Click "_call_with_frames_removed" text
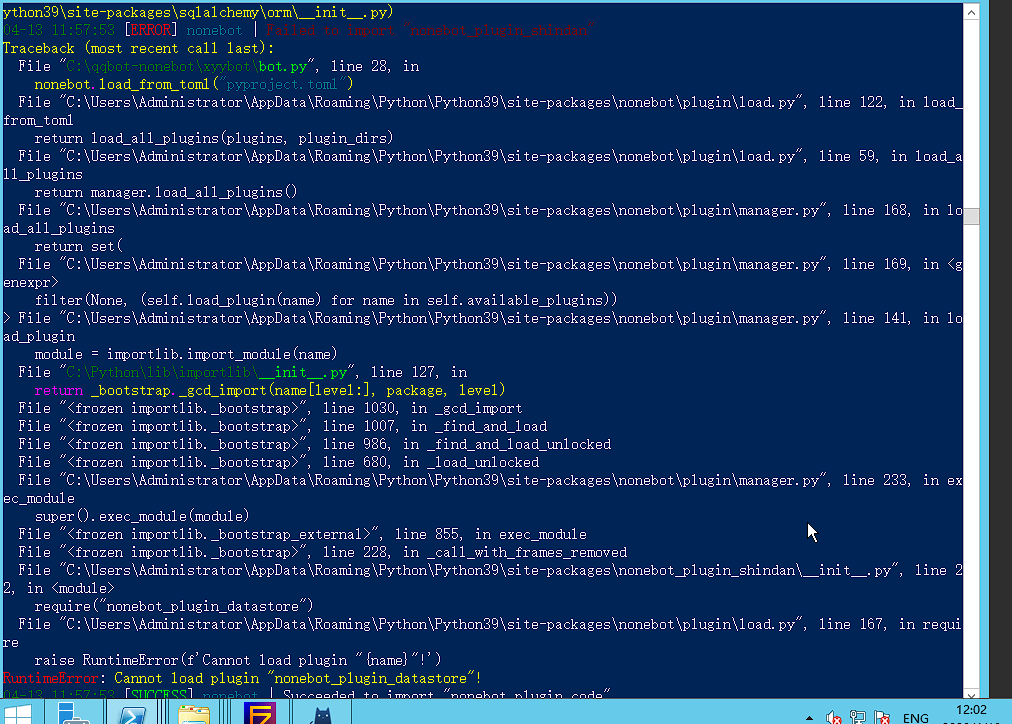This screenshot has width=1012, height=724. tap(527, 552)
